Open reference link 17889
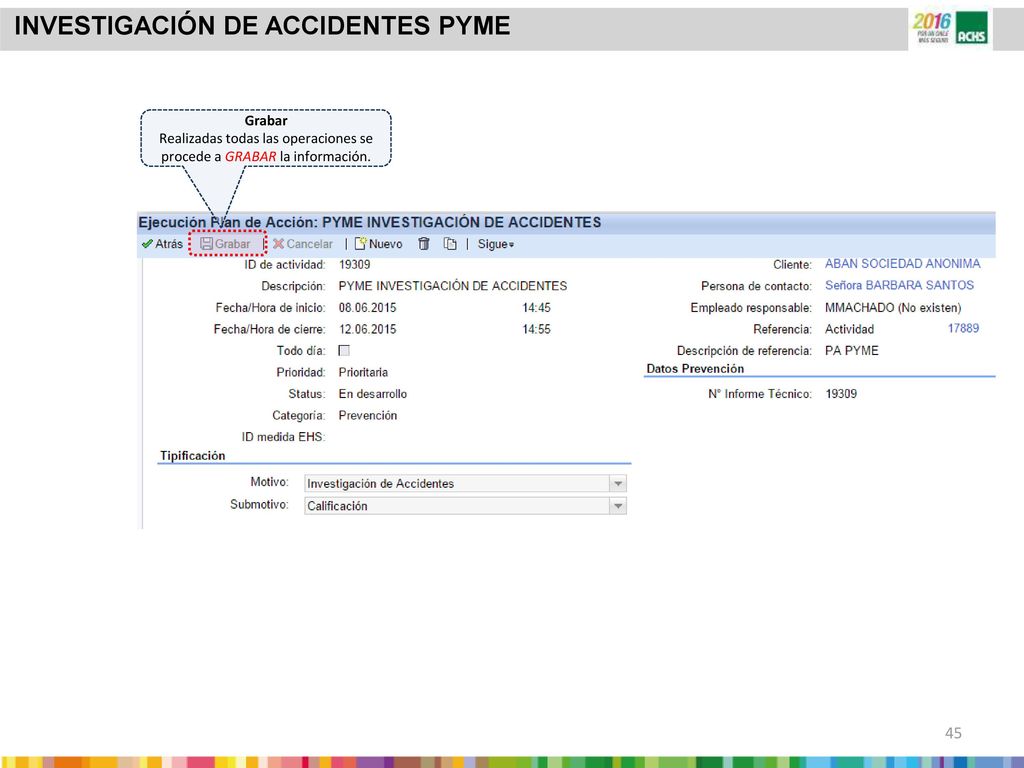This screenshot has width=1024, height=768. pos(963,328)
